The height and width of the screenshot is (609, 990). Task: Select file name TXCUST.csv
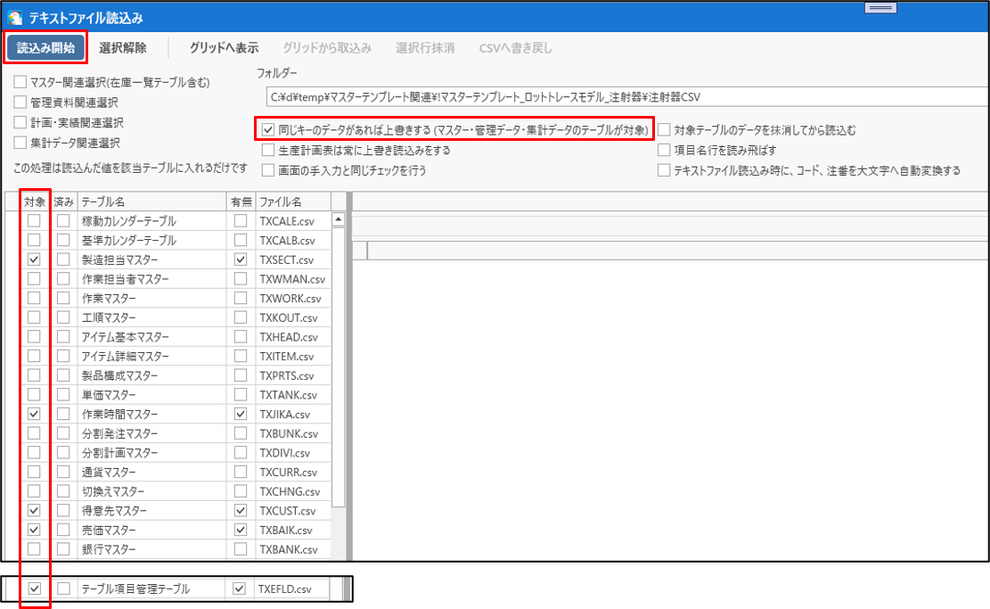pyautogui.click(x=288, y=511)
